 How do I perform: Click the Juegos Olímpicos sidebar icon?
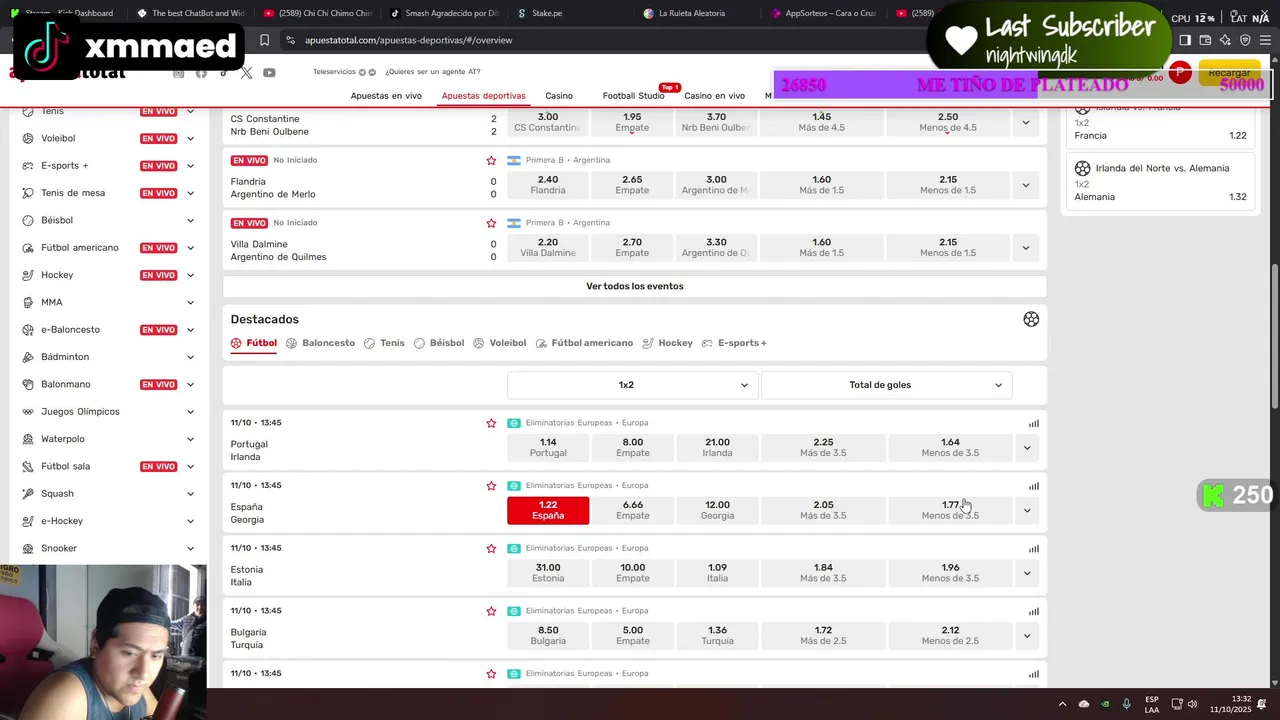[28, 412]
